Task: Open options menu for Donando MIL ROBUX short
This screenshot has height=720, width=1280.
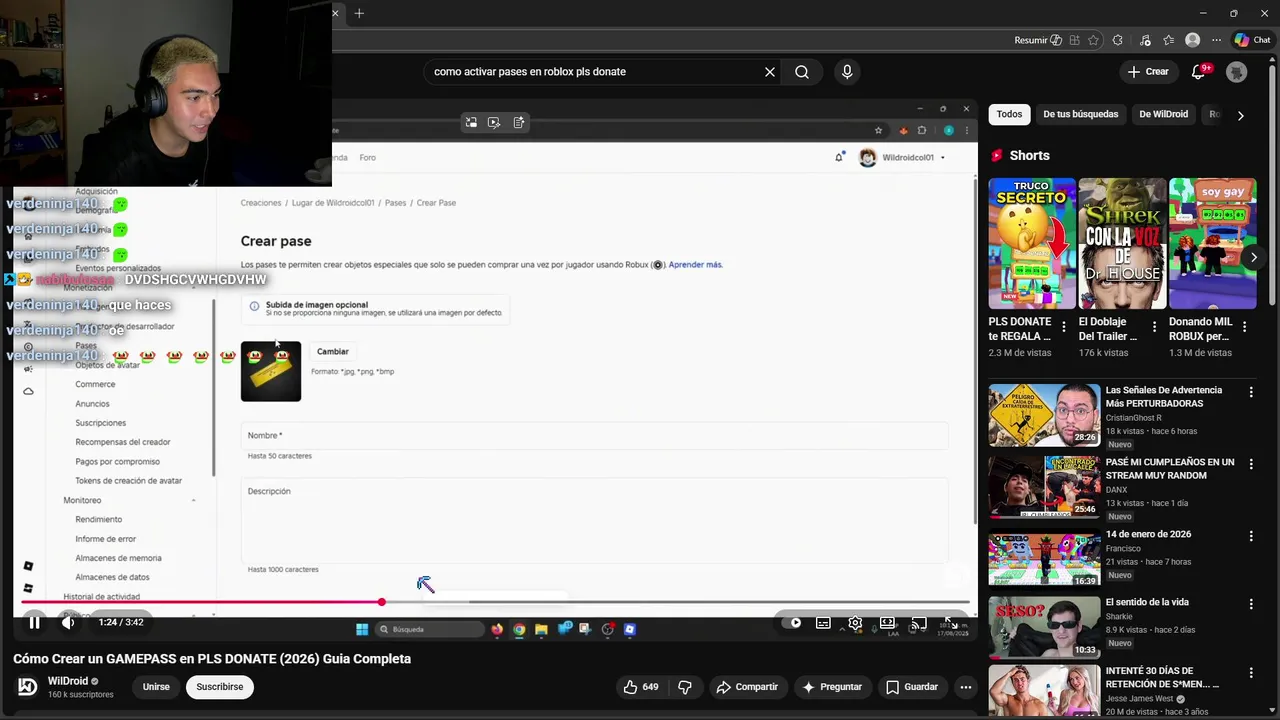Action: pos(1244,327)
